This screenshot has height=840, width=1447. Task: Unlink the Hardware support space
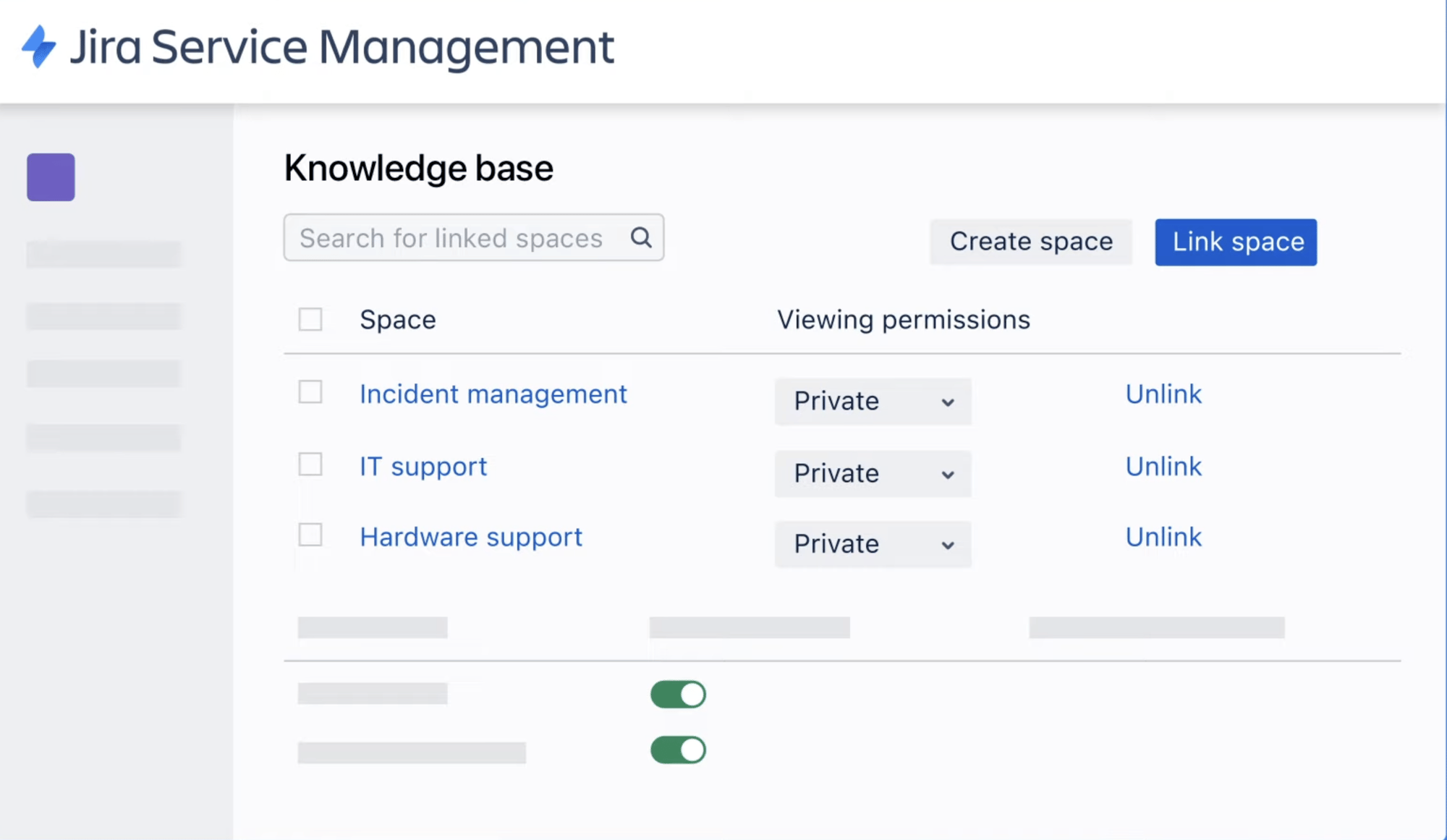click(x=1163, y=537)
